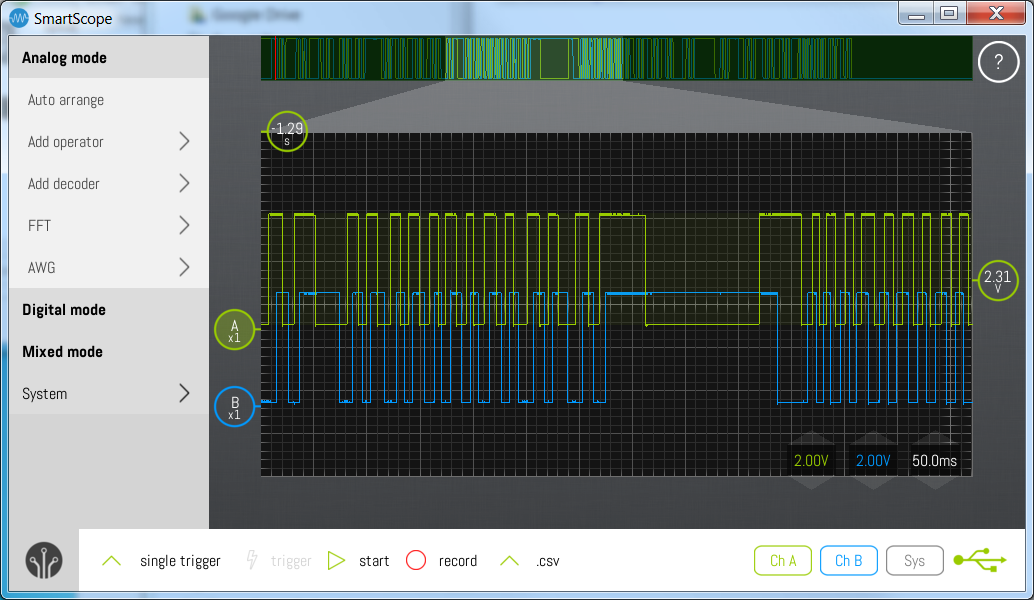Expand FFT submenu arrow

[x=185, y=225]
